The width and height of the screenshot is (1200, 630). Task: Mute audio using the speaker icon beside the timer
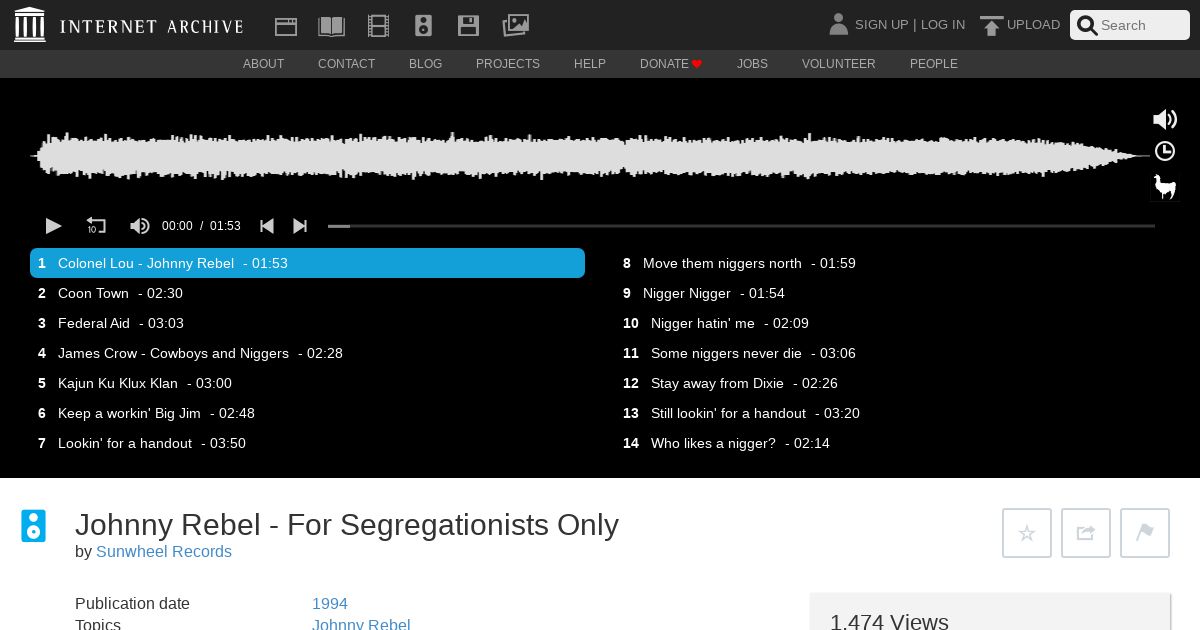pos(140,226)
